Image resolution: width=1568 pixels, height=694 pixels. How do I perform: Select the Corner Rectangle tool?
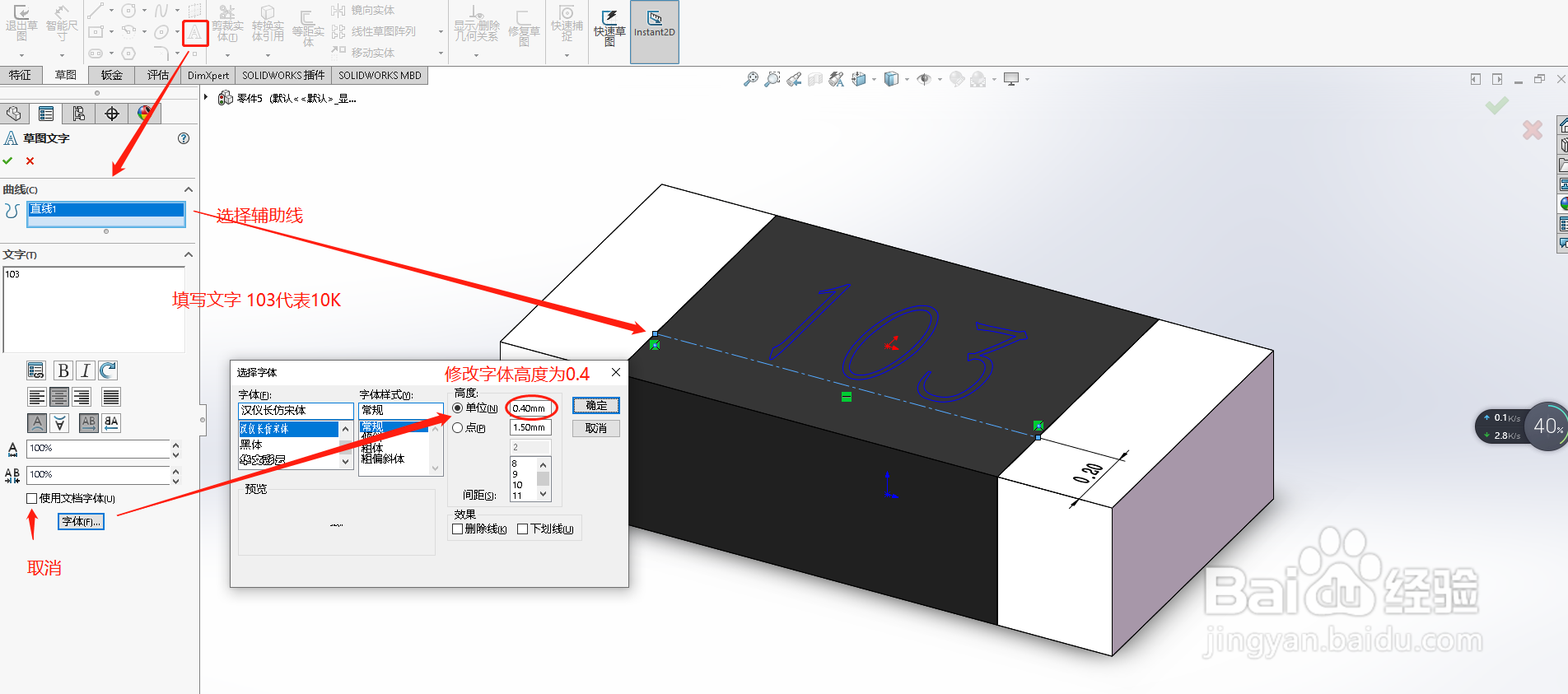click(96, 32)
